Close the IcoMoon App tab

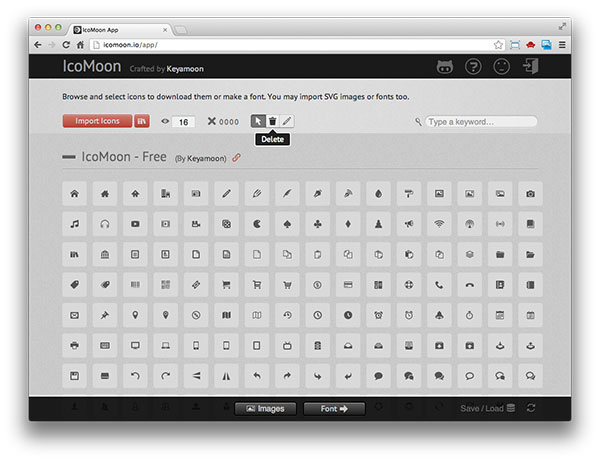(165, 30)
